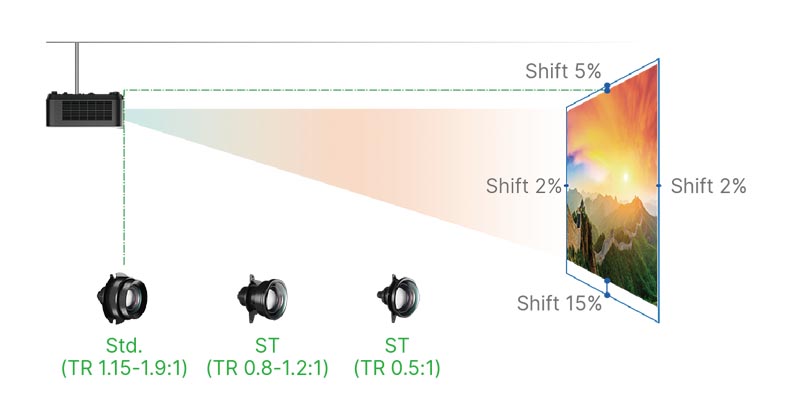Click the left edge Shift 2% dot
This screenshot has height=416, width=790.
click(x=567, y=186)
